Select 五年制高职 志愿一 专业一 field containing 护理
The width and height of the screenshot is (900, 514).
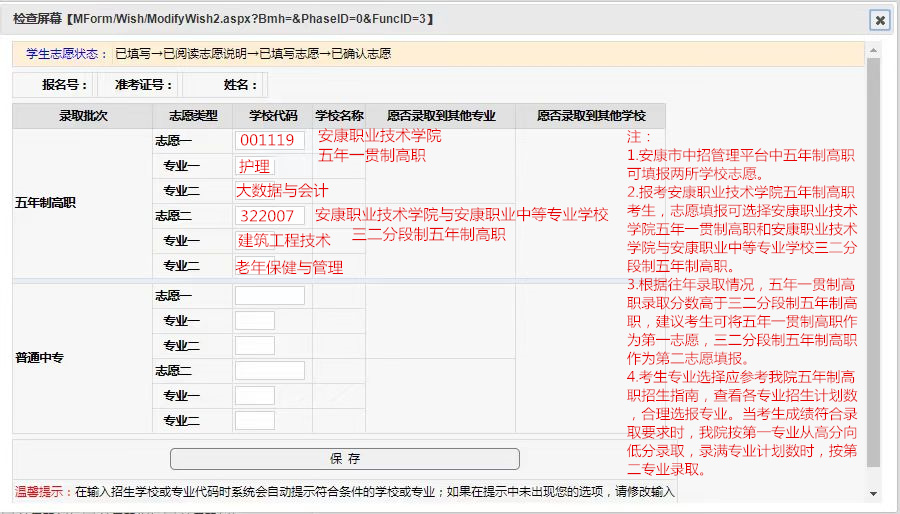(x=255, y=166)
